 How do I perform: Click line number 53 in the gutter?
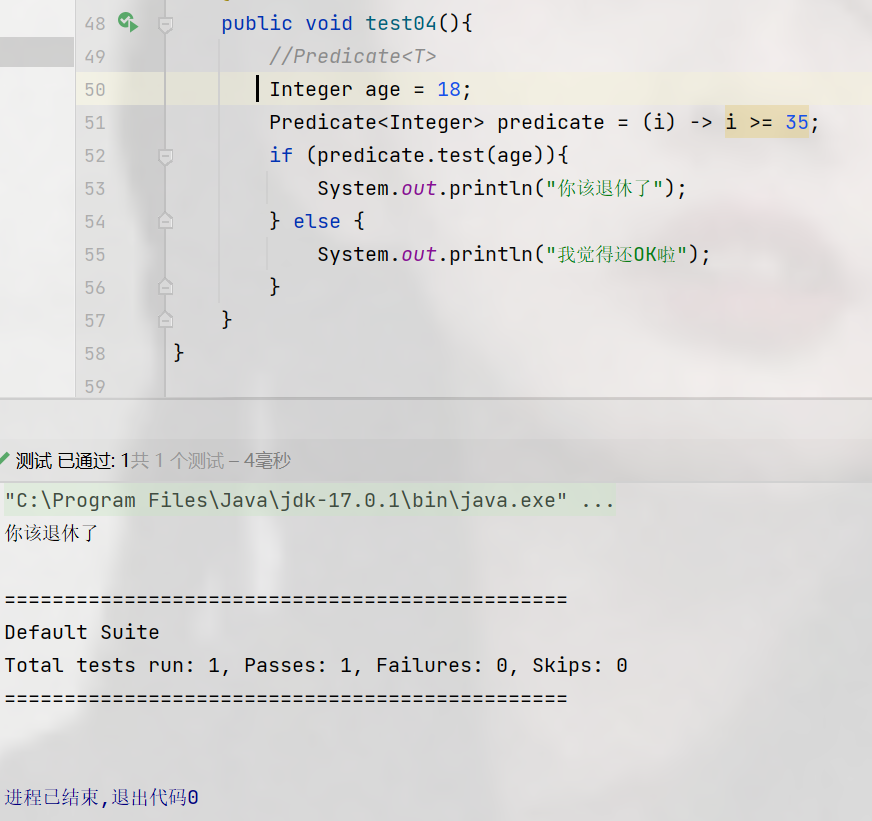[x=95, y=189]
